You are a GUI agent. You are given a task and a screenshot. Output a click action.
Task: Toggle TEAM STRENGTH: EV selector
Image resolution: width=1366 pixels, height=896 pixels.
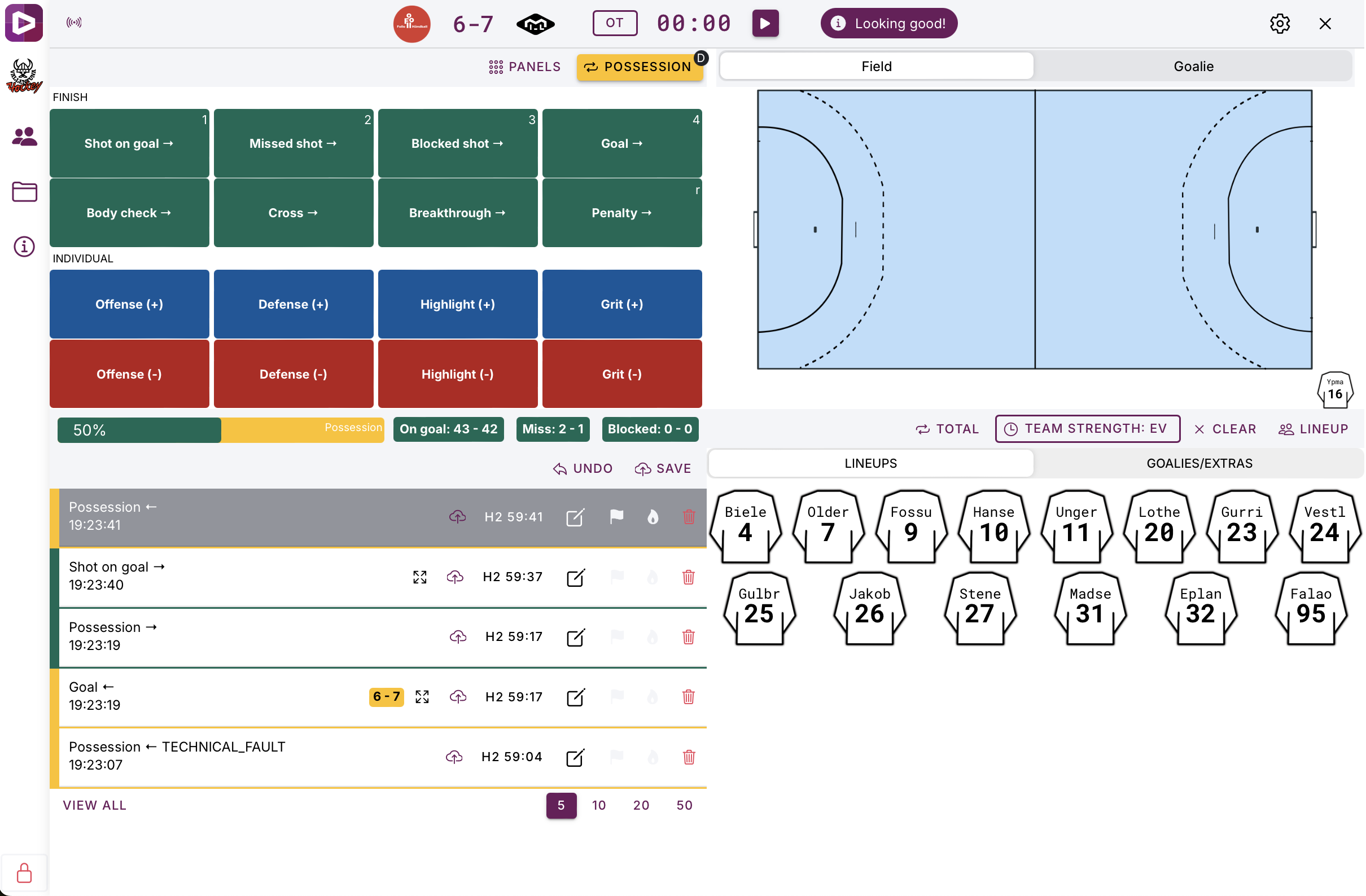click(x=1088, y=429)
